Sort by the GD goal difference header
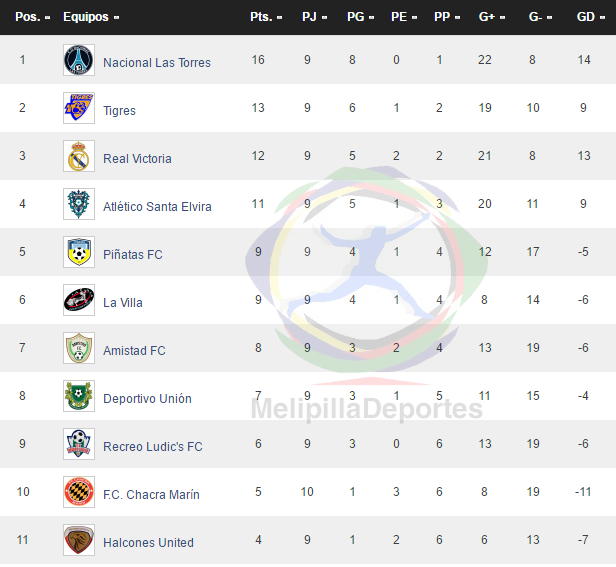The height and width of the screenshot is (567, 616). [x=590, y=17]
